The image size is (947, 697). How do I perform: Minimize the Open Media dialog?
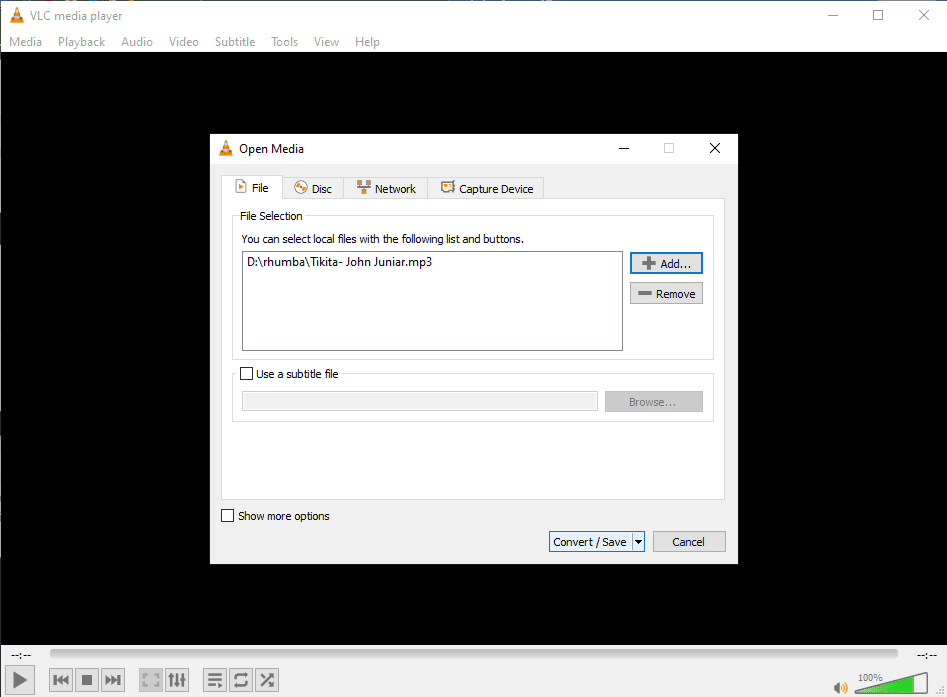(624, 148)
